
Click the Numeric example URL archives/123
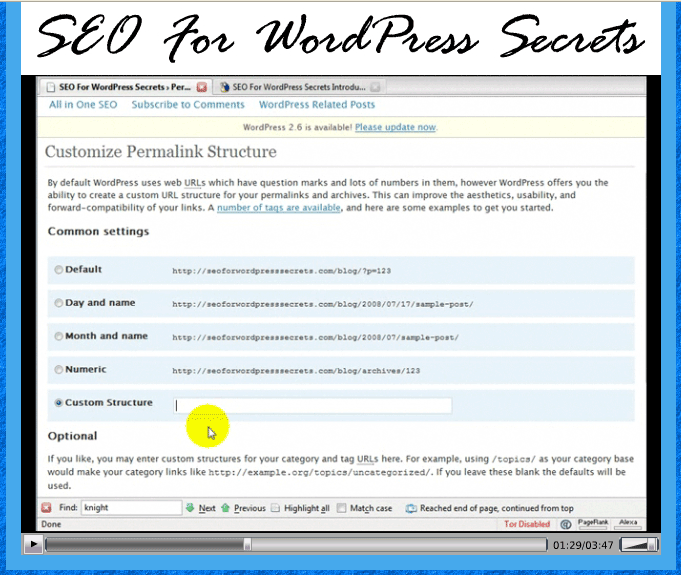pos(296,371)
